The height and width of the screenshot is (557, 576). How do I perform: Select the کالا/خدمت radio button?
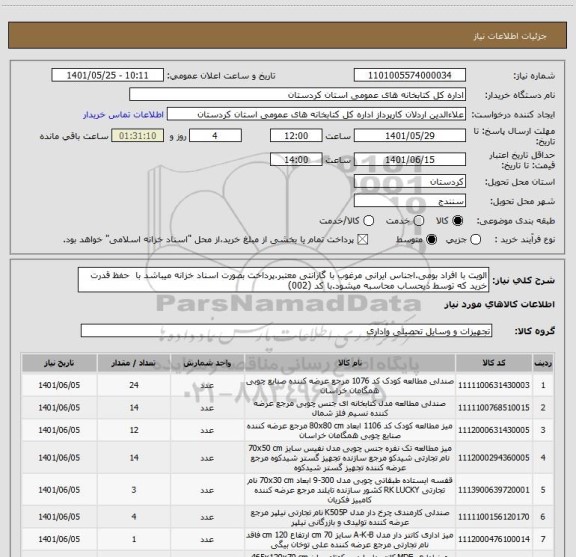tap(368, 221)
